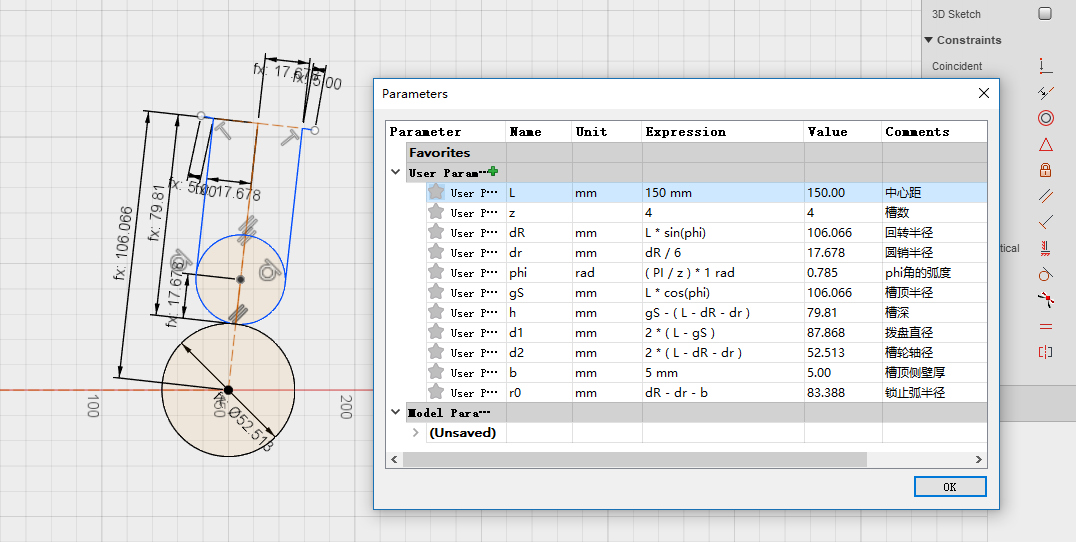Click the Parameter column header
This screenshot has width=1076, height=542.
(446, 132)
